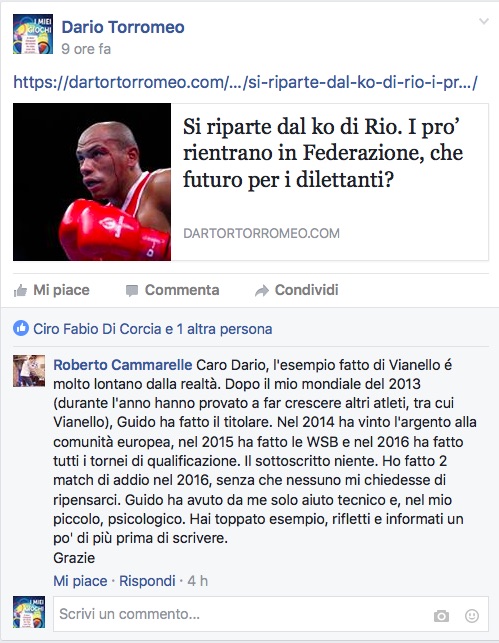Image resolution: width=499 pixels, height=643 pixels.
Task: Open the dartortorromeo.com article URL
Action: [246, 82]
